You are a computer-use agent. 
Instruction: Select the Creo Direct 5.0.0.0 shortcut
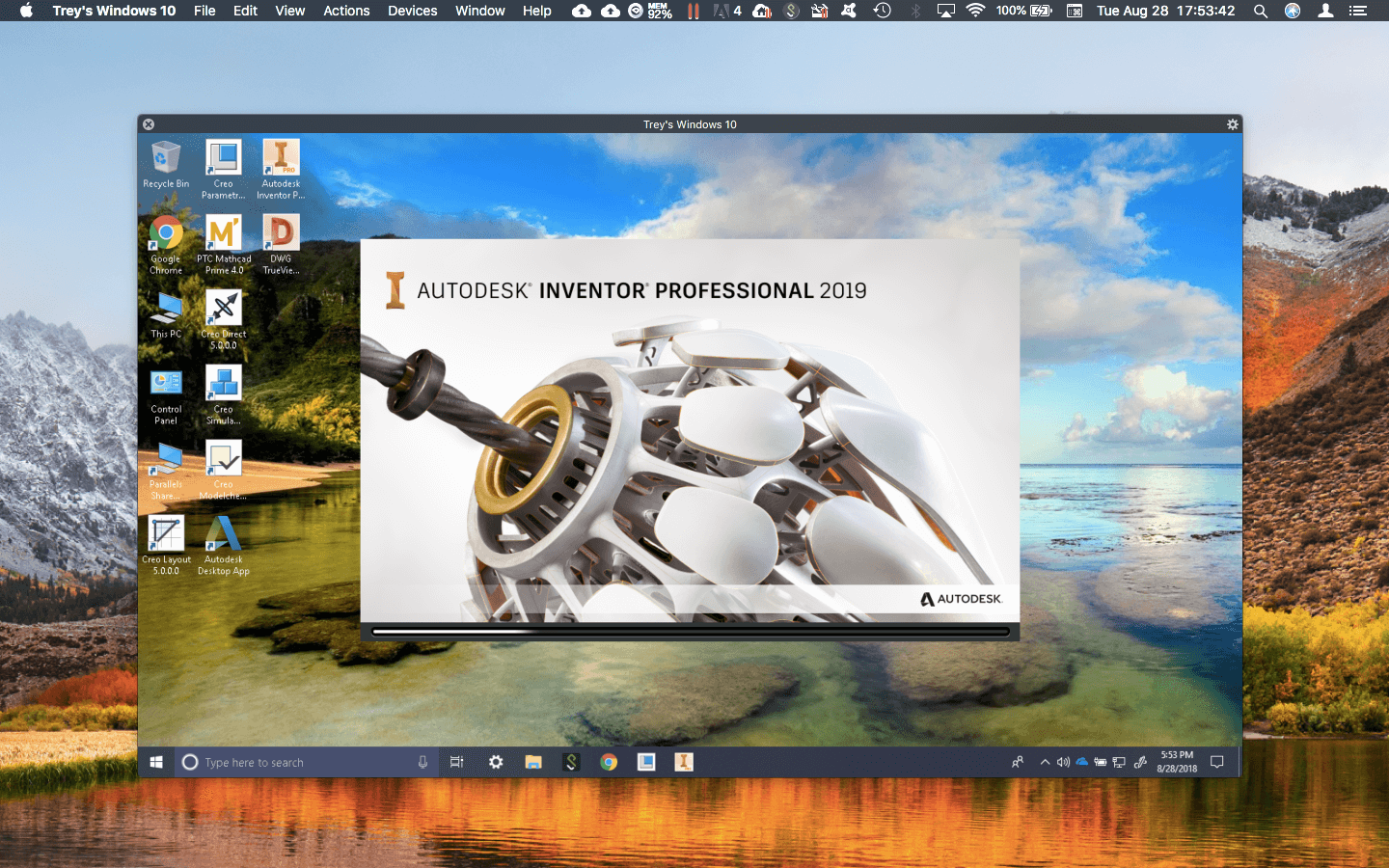point(224,319)
